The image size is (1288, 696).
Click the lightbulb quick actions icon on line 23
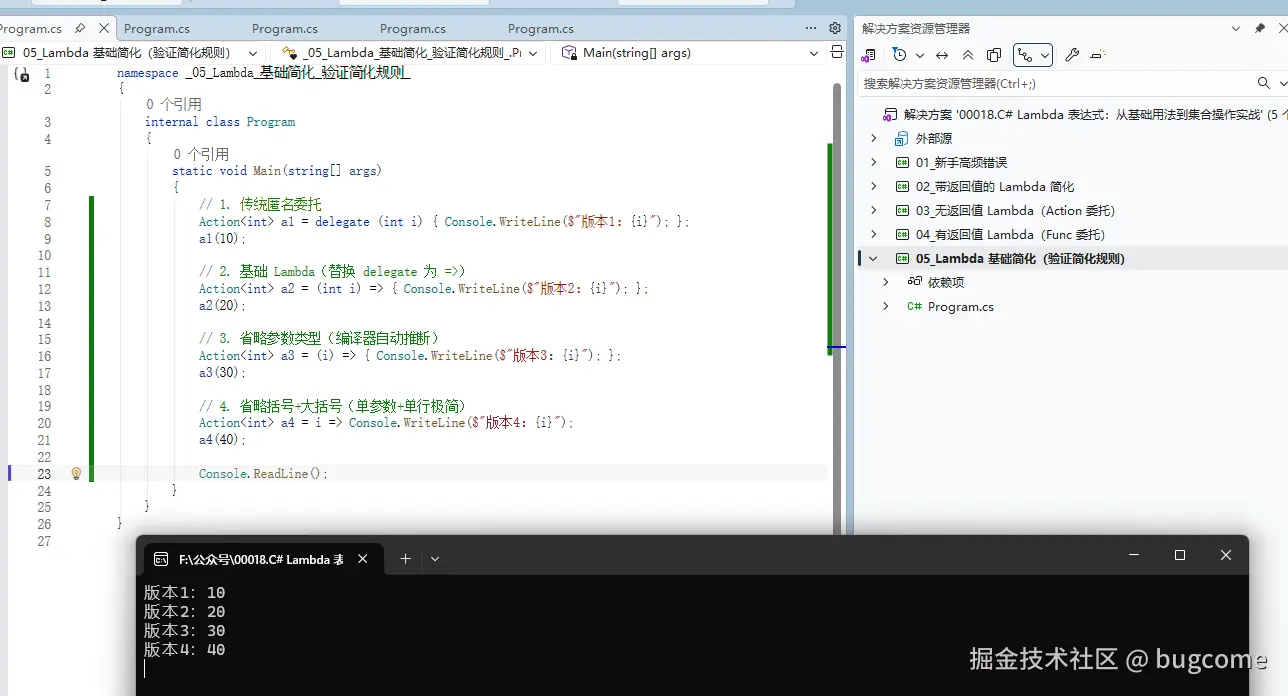click(76, 473)
